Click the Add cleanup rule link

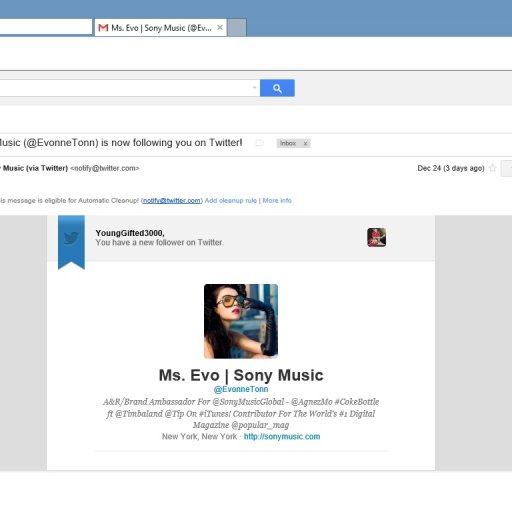click(231, 200)
